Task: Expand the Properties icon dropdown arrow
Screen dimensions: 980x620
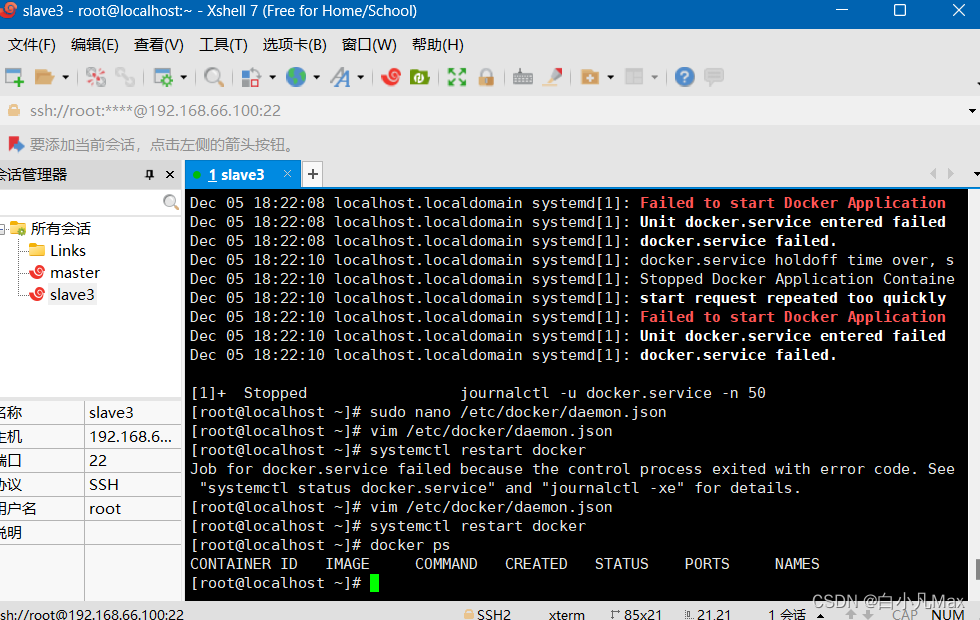Action: click(183, 78)
